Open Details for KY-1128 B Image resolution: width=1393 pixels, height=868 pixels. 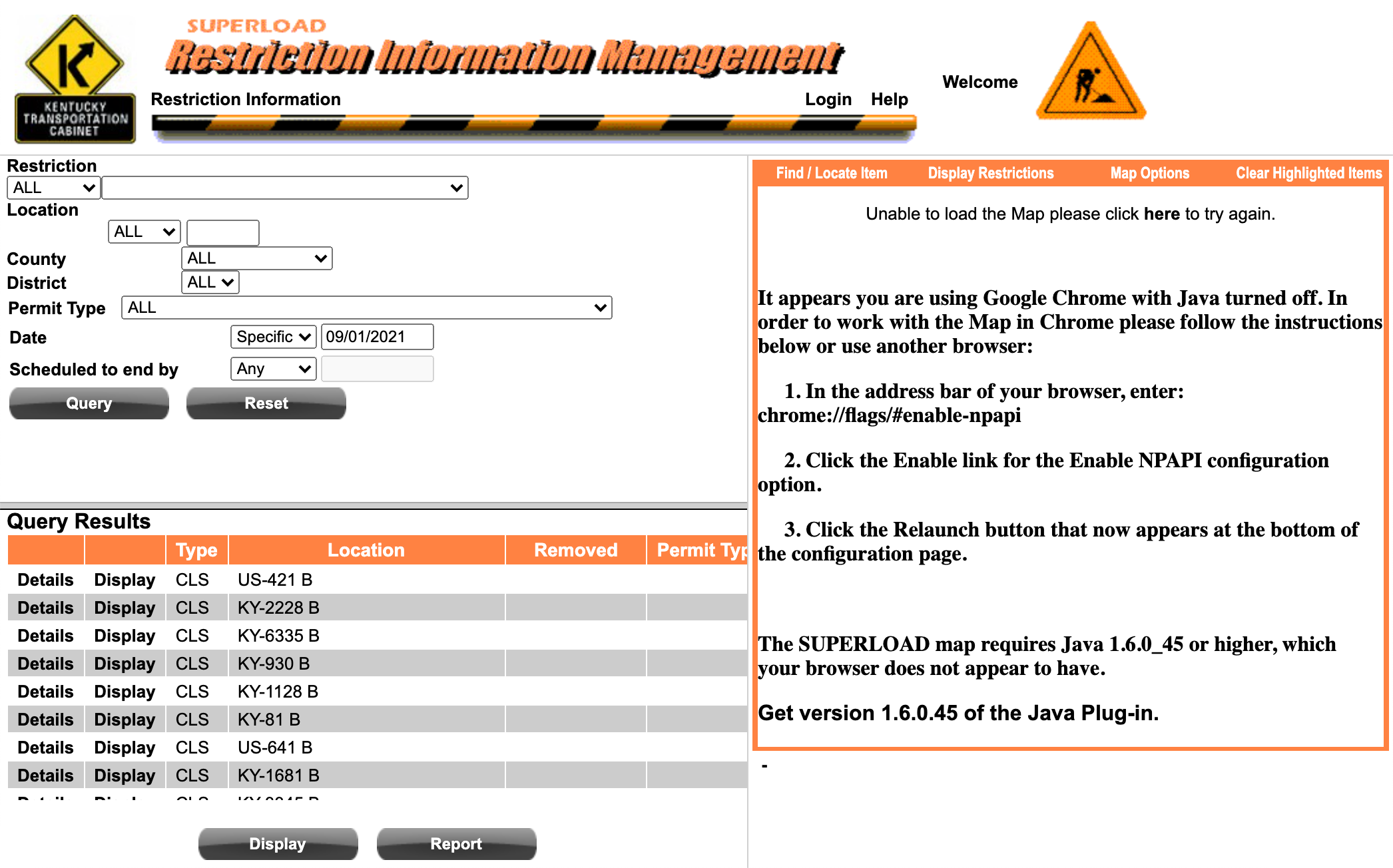[x=45, y=692]
